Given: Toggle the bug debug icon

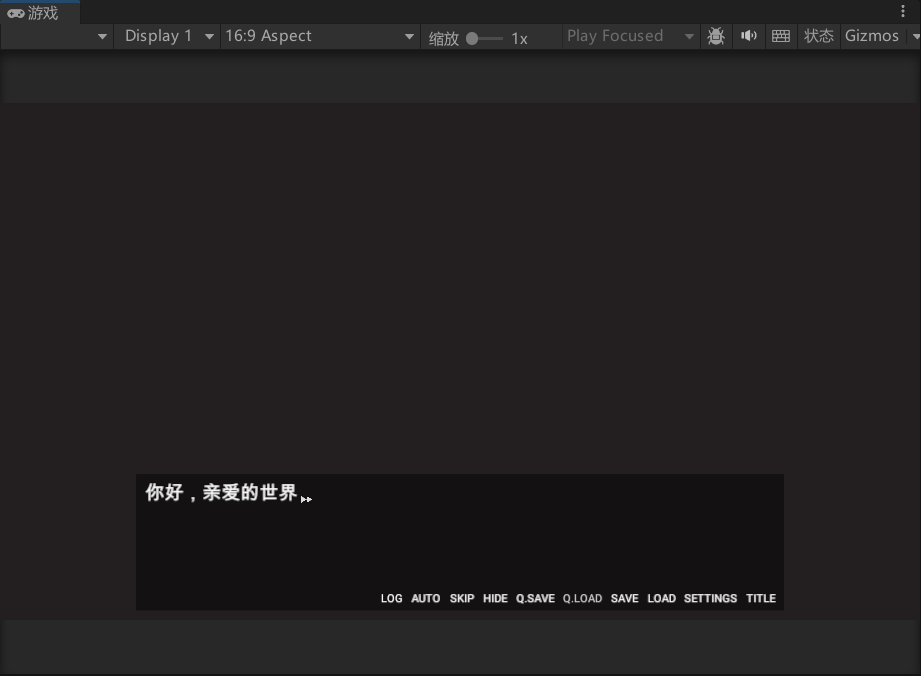Looking at the screenshot, I should click(x=716, y=36).
